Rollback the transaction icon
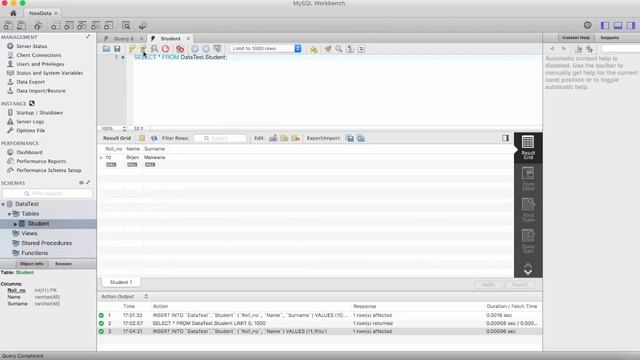The image size is (640, 360). 206,49
